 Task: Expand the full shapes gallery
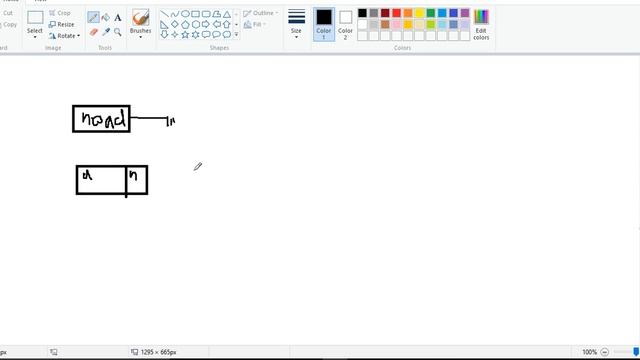pyautogui.click(x=236, y=35)
